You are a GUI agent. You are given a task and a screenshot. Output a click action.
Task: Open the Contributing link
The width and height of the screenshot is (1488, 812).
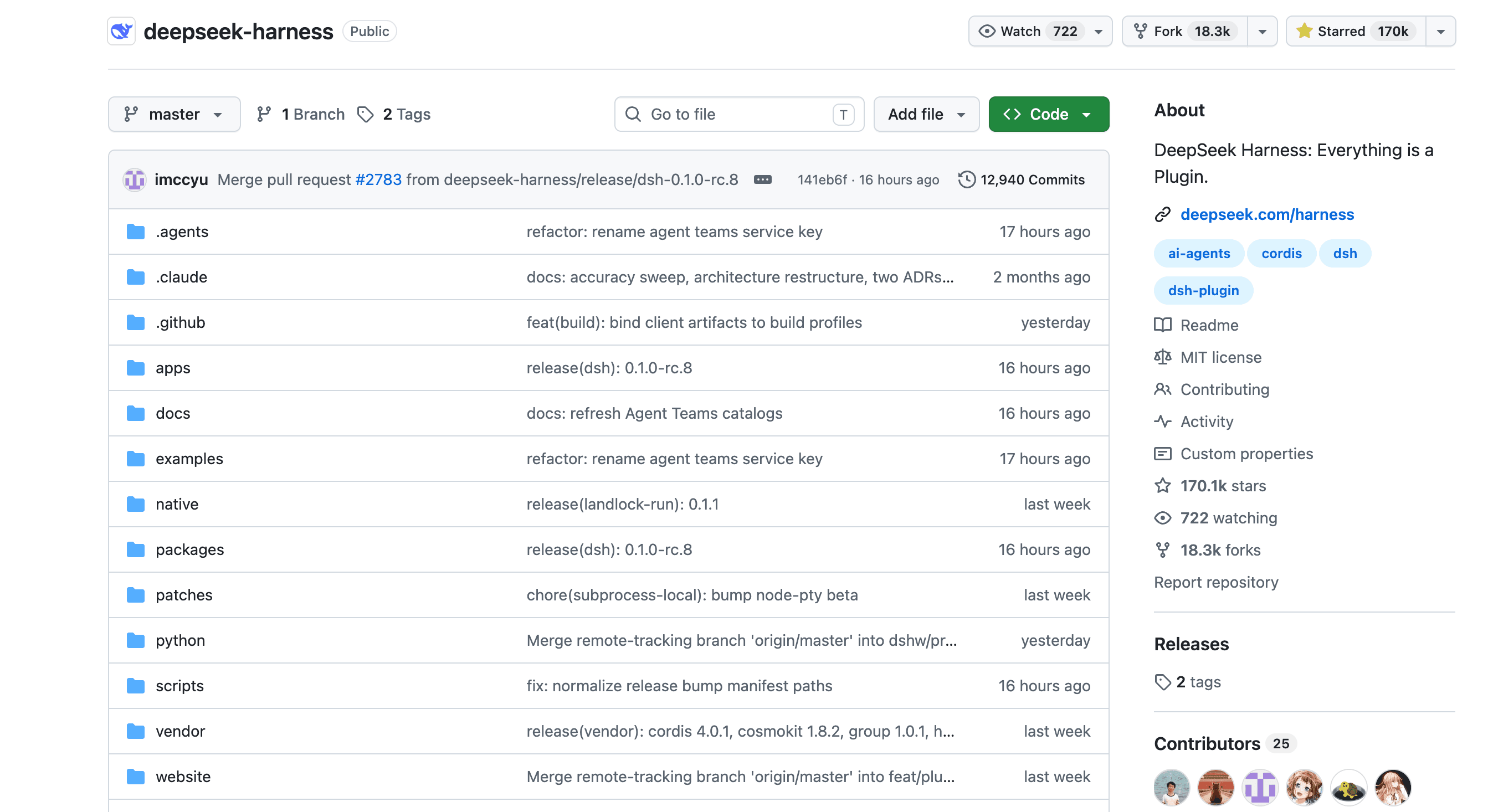click(x=1225, y=389)
